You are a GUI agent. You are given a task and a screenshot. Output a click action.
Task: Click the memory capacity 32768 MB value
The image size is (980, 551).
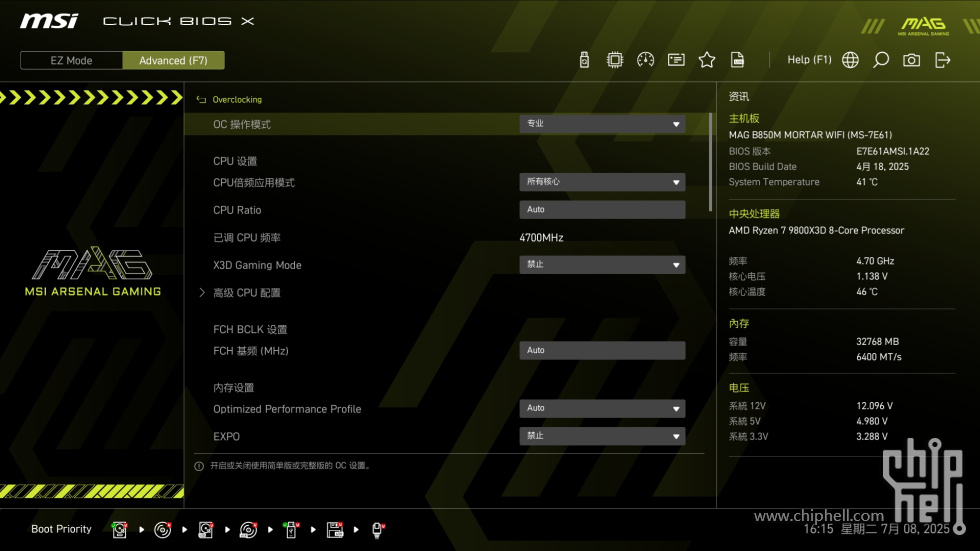(x=878, y=342)
